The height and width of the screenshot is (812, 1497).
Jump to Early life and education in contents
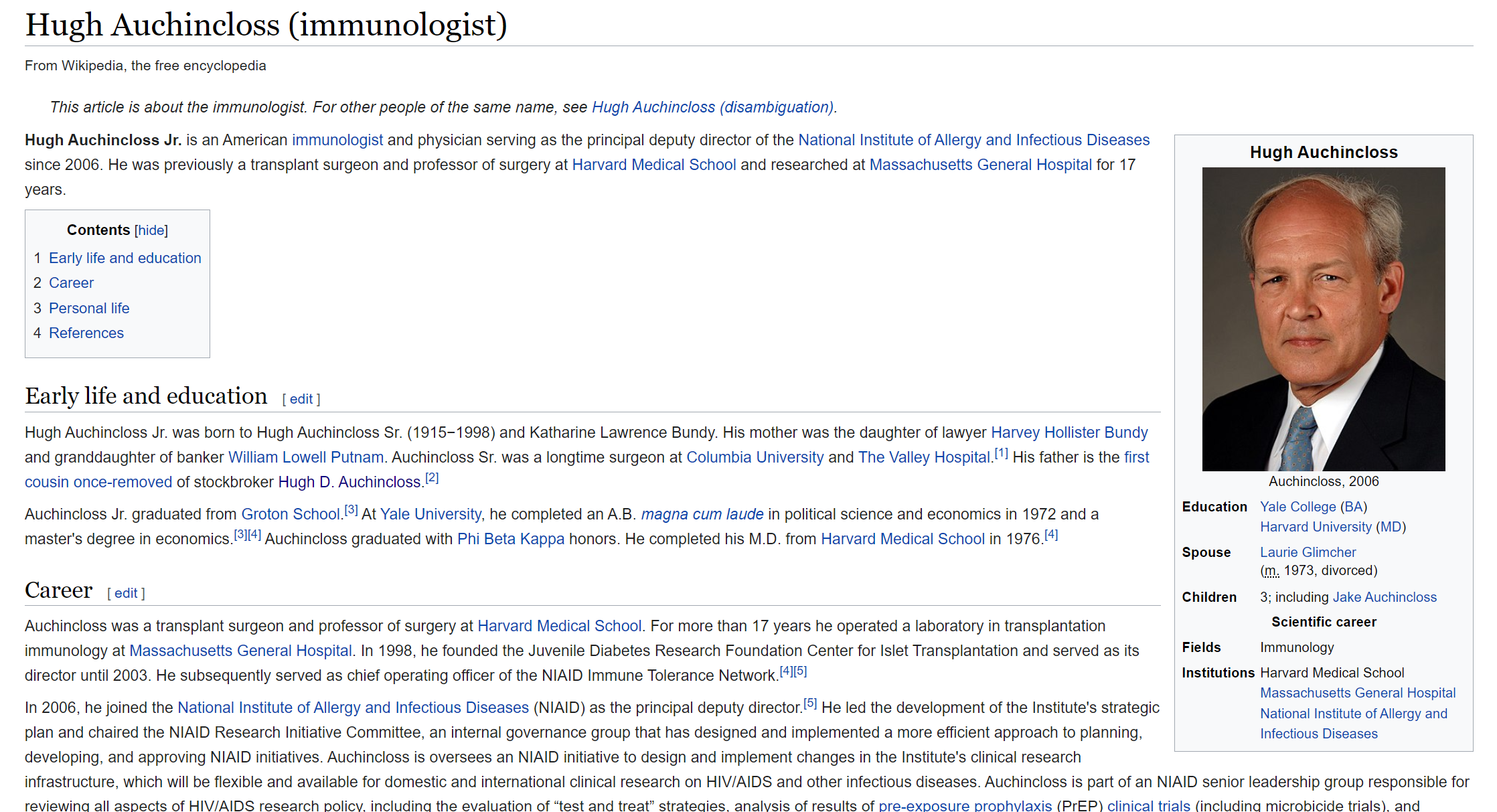[125, 258]
